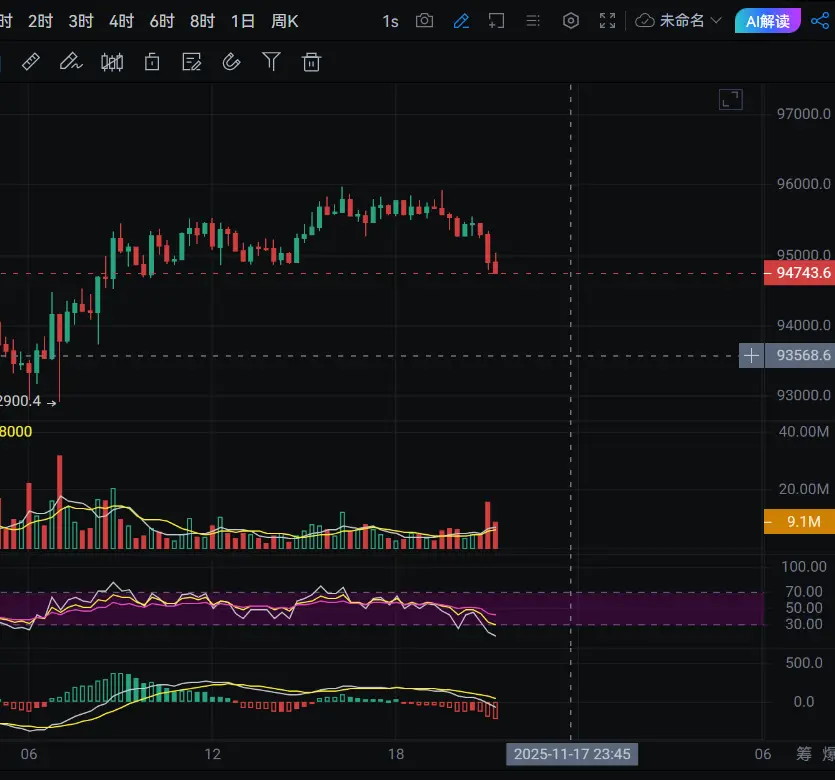Open the candlestick pattern tool

tap(112, 62)
